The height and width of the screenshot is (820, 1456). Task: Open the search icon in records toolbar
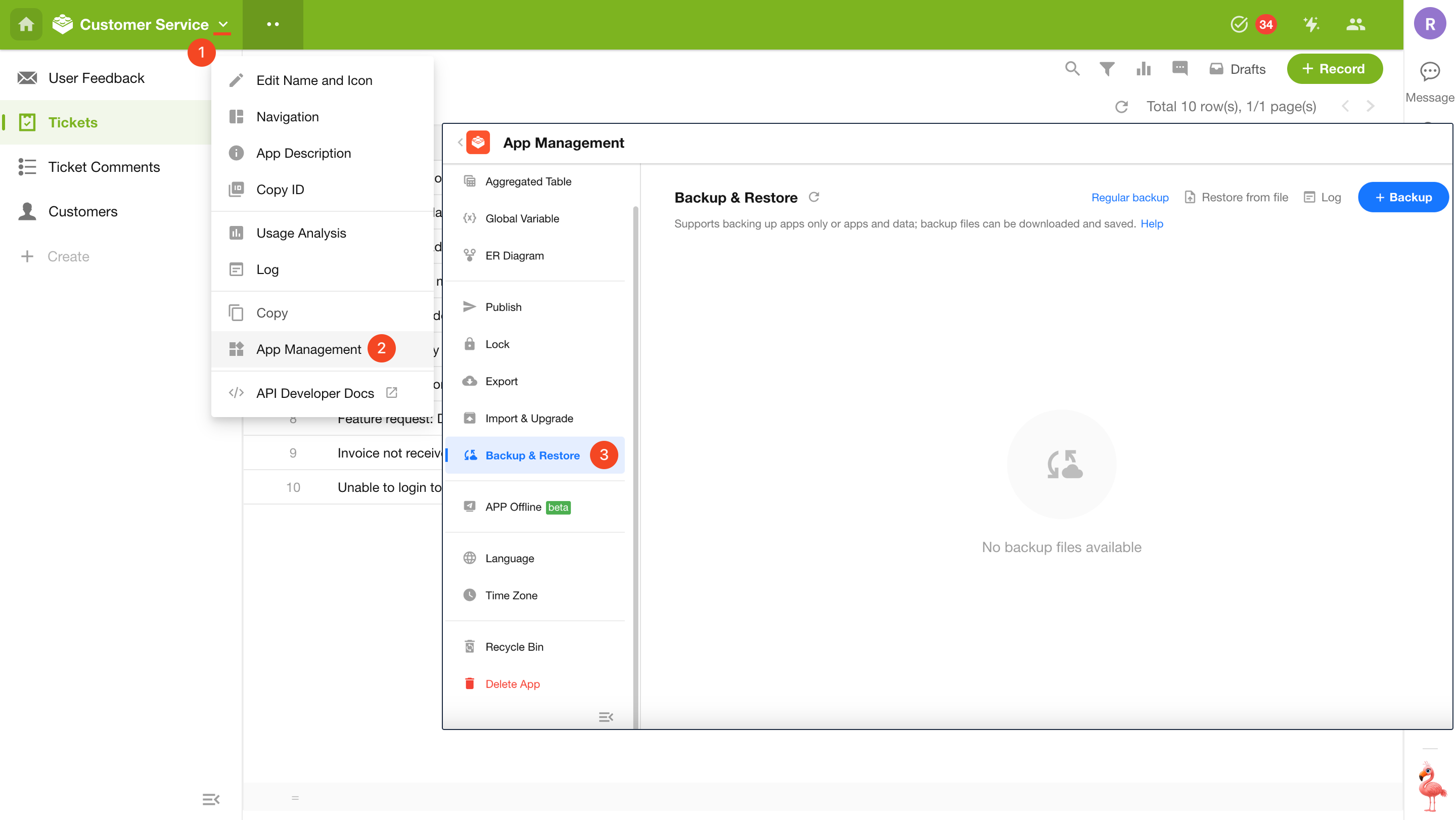click(1072, 69)
